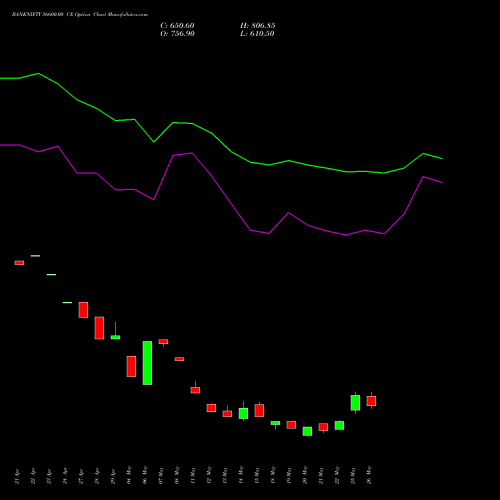Image resolution: width=500 pixels, height=500 pixels.
Task: Click the 13 May date label
Action: click(225, 475)
